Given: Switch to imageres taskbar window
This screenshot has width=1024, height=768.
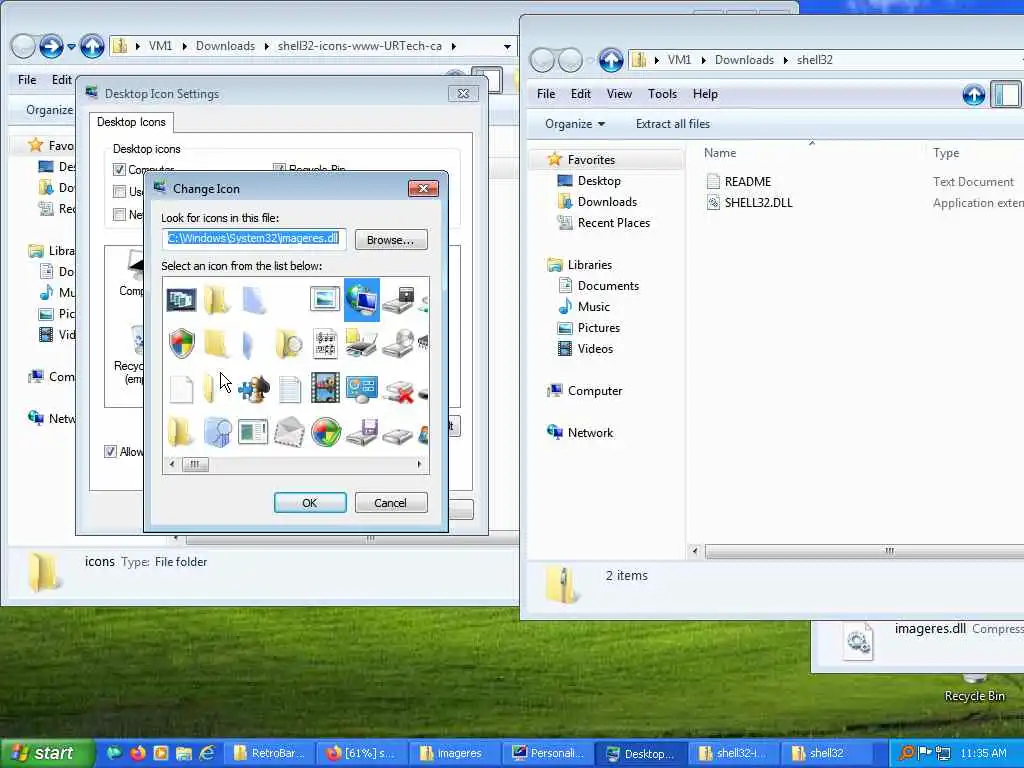Looking at the screenshot, I should tap(455, 753).
